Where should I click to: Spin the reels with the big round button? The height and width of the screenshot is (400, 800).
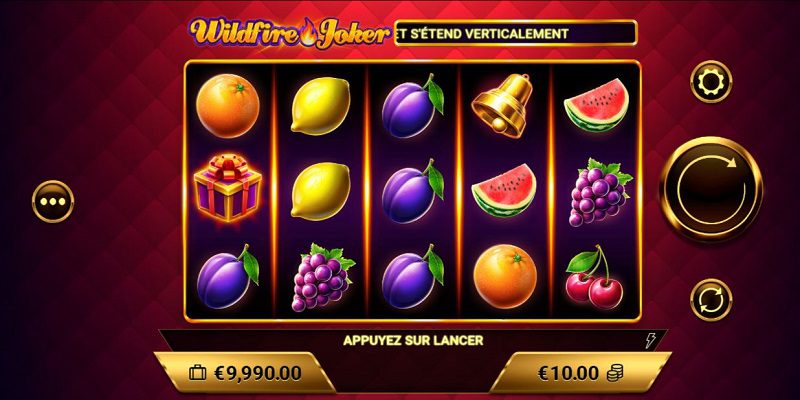click(711, 189)
